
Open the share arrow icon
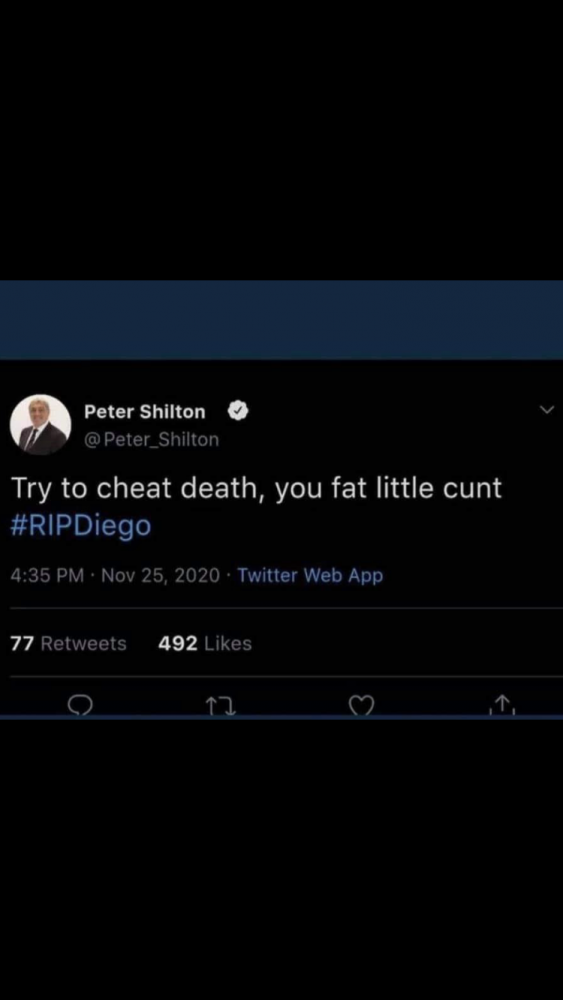point(503,705)
